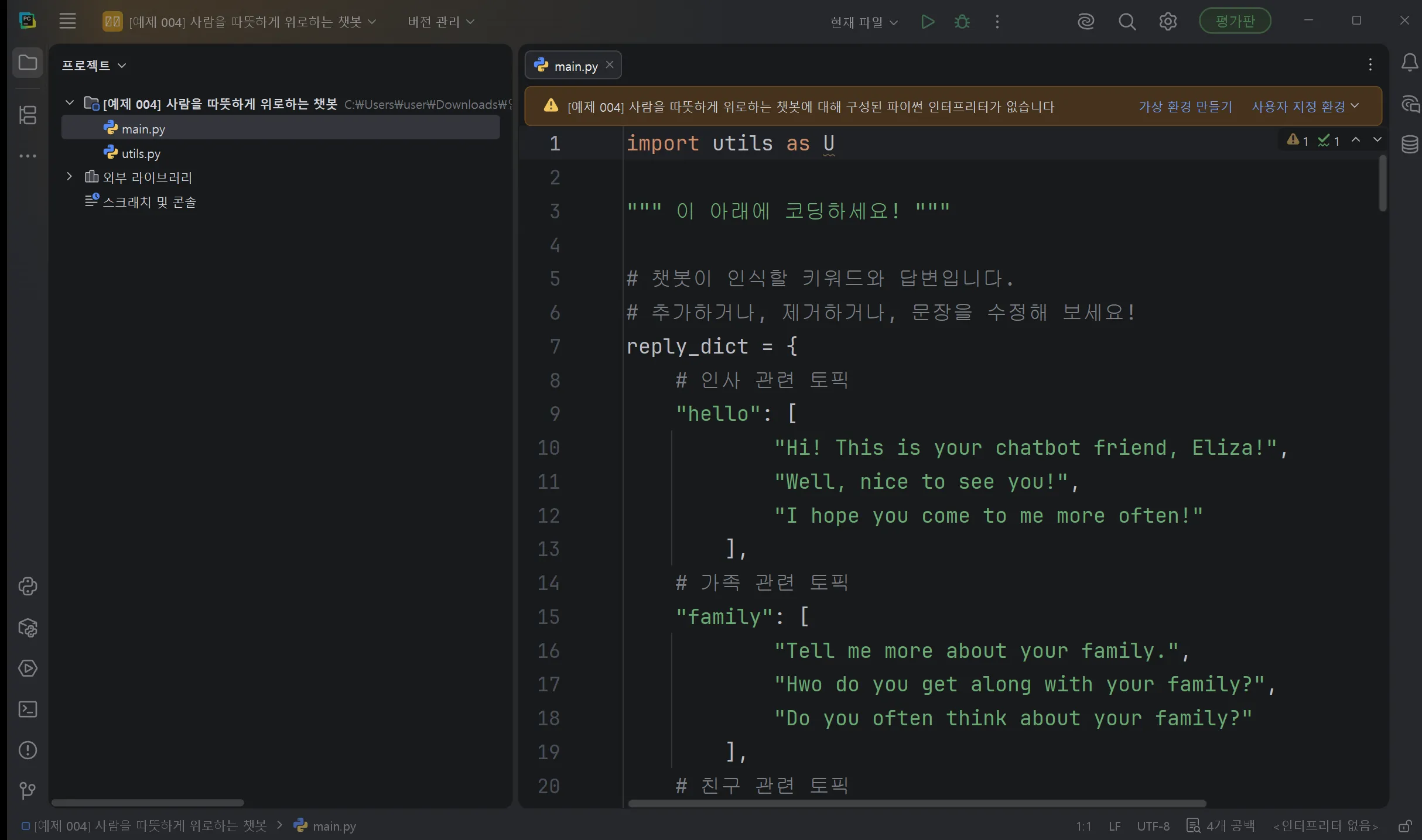Open the Project tool window folder icon
The image size is (1422, 840).
tap(28, 63)
